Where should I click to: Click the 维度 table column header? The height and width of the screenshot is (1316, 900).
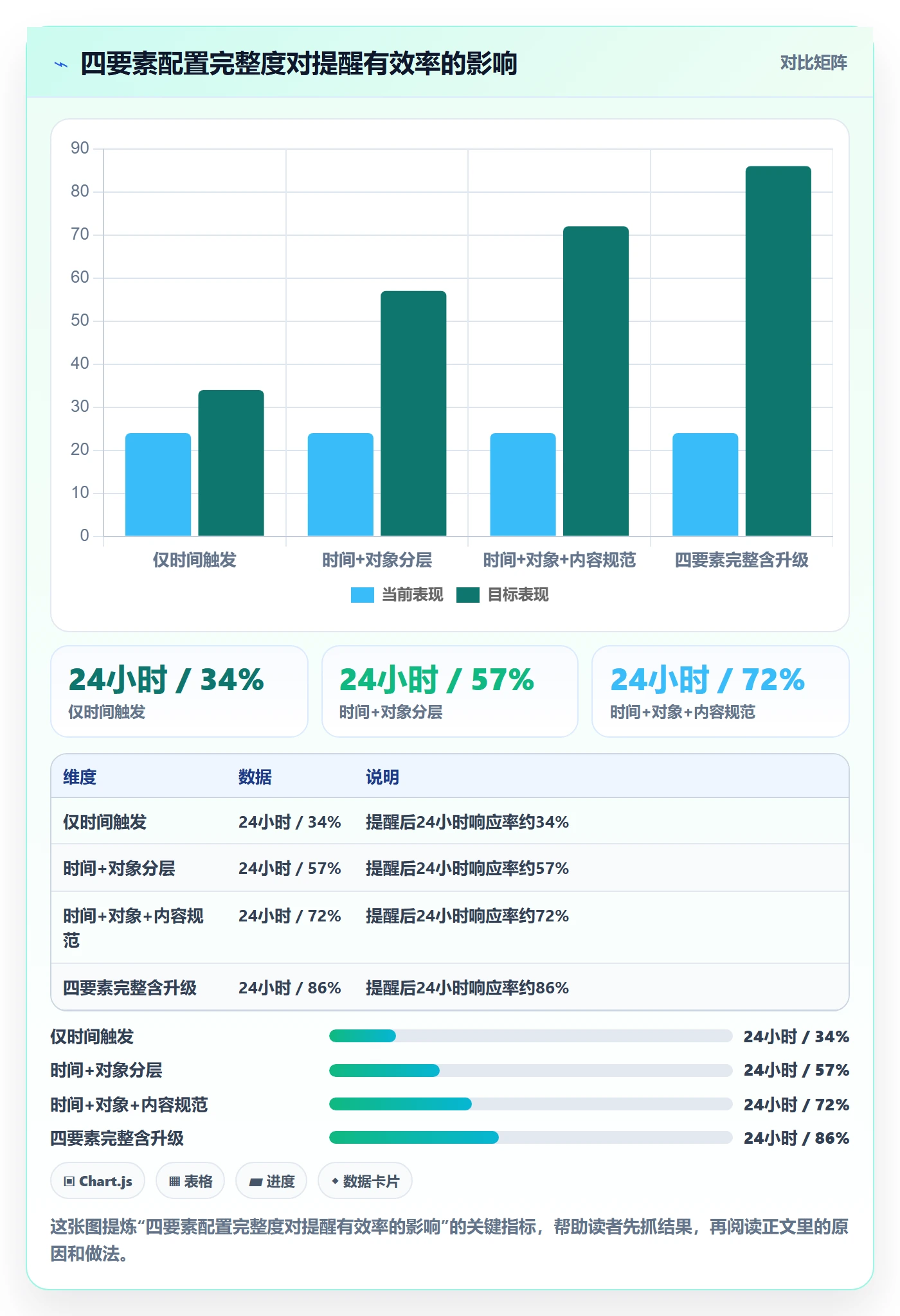(x=80, y=777)
